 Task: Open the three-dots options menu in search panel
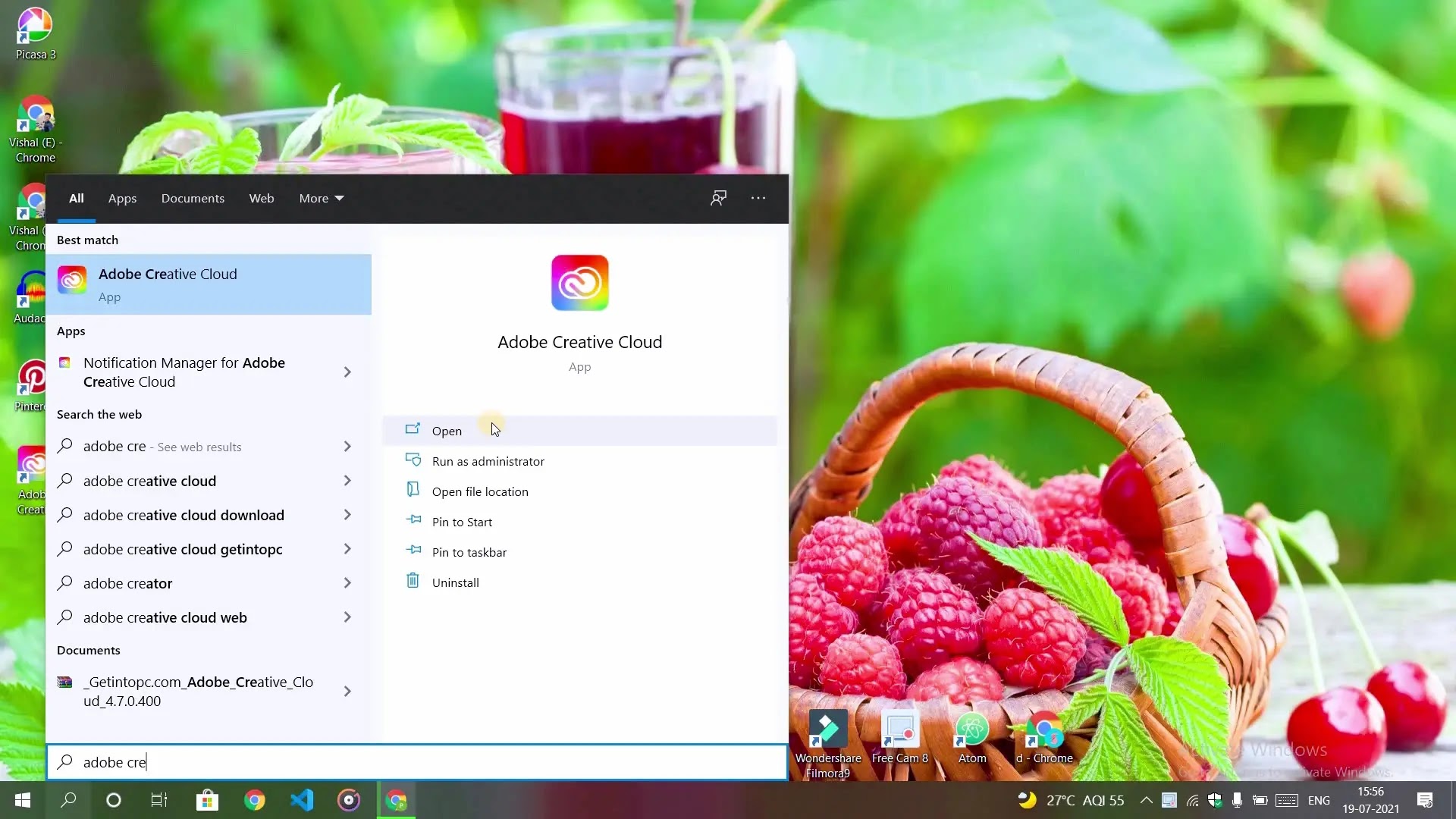(x=758, y=198)
